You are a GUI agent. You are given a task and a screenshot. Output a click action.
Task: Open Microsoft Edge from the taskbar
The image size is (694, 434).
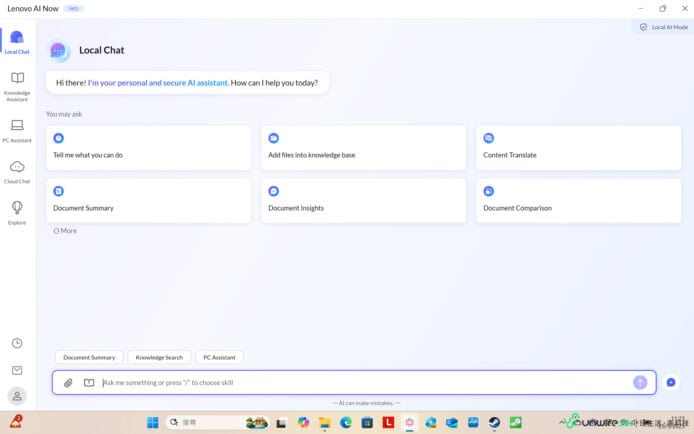tap(346, 422)
